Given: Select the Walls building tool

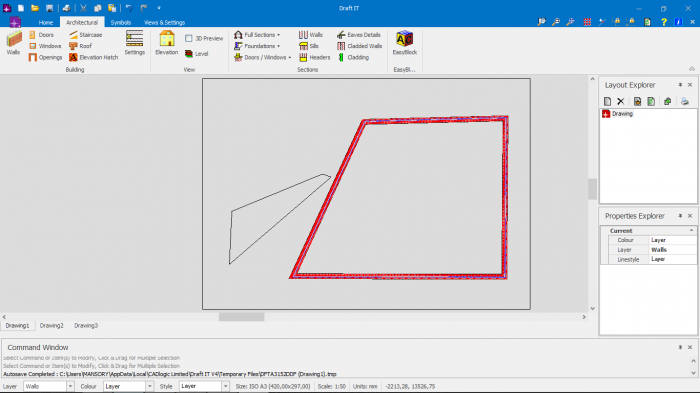Looking at the screenshot, I should 13,43.
